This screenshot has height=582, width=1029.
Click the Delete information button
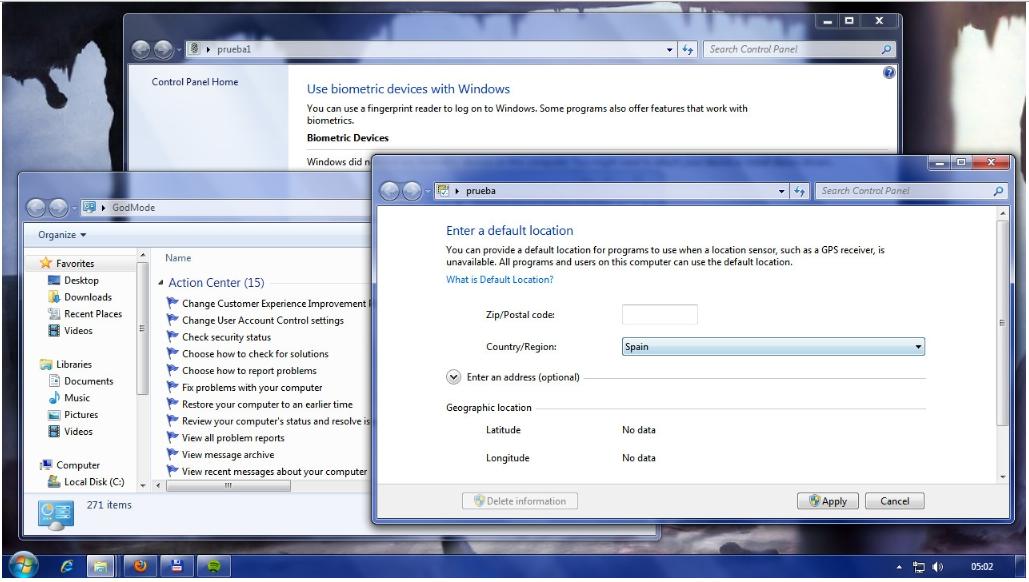520,501
